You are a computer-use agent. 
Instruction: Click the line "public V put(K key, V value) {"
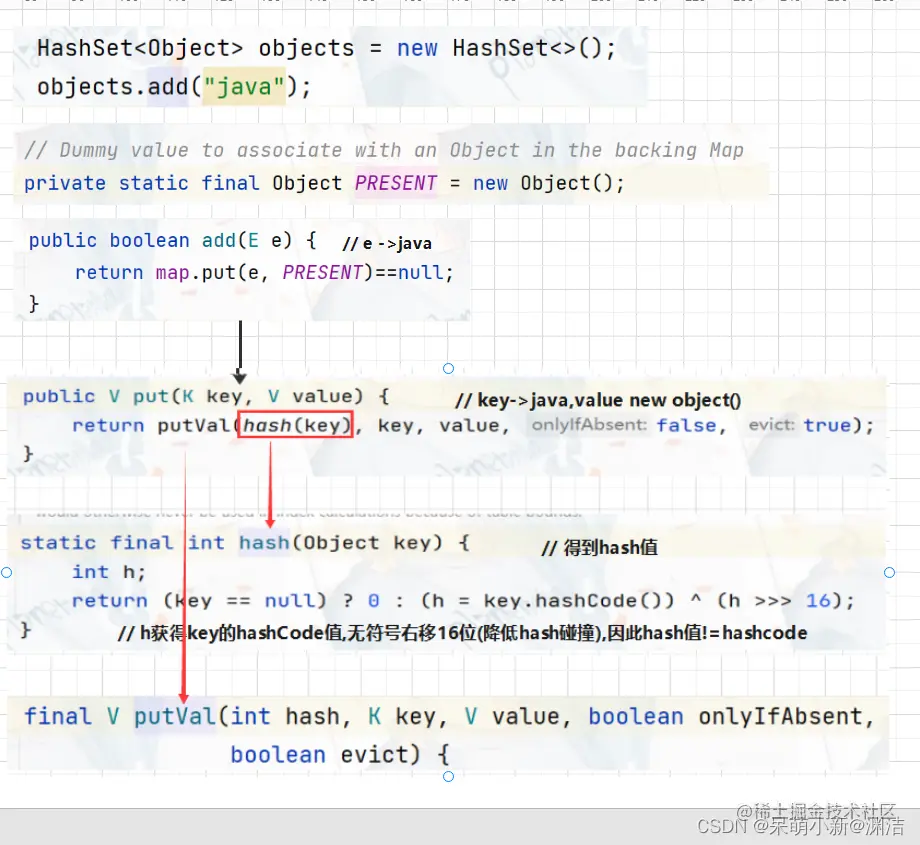pyautogui.click(x=206, y=397)
